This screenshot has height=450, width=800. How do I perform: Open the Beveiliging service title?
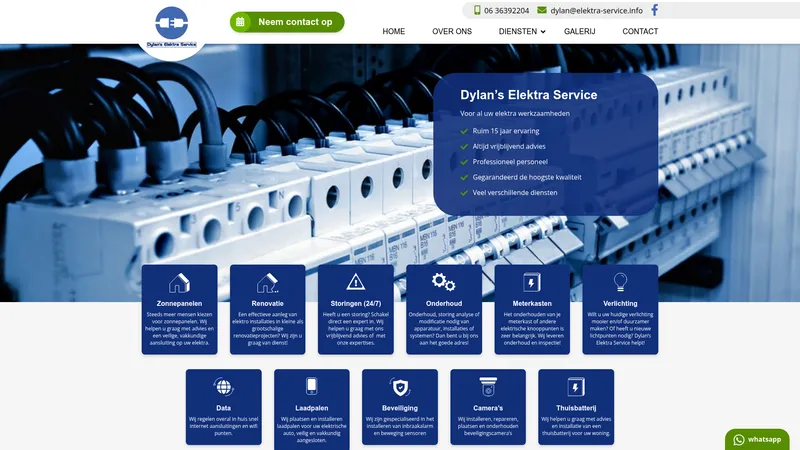[x=400, y=408]
